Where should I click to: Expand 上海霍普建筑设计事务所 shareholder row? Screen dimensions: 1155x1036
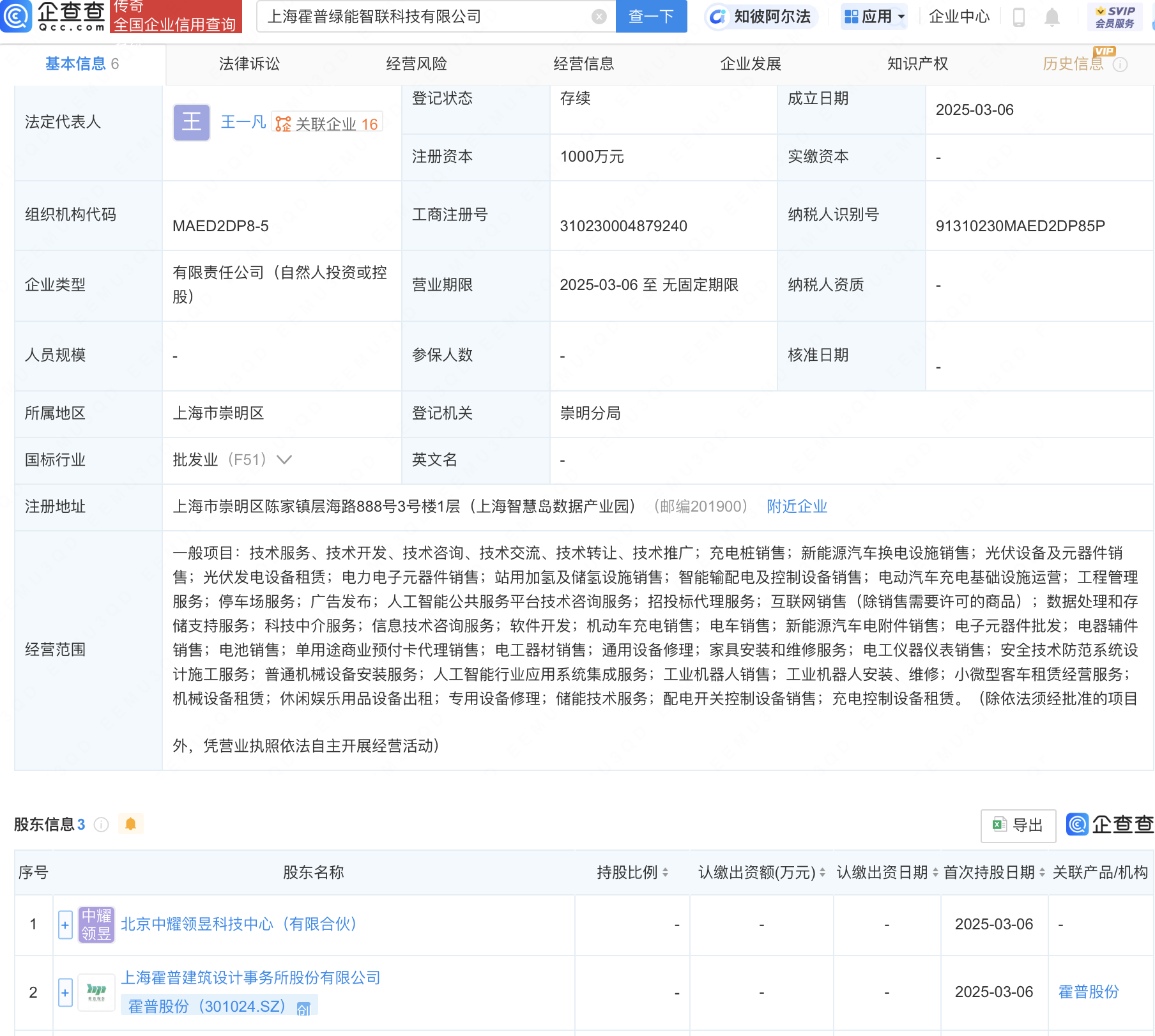[x=65, y=993]
